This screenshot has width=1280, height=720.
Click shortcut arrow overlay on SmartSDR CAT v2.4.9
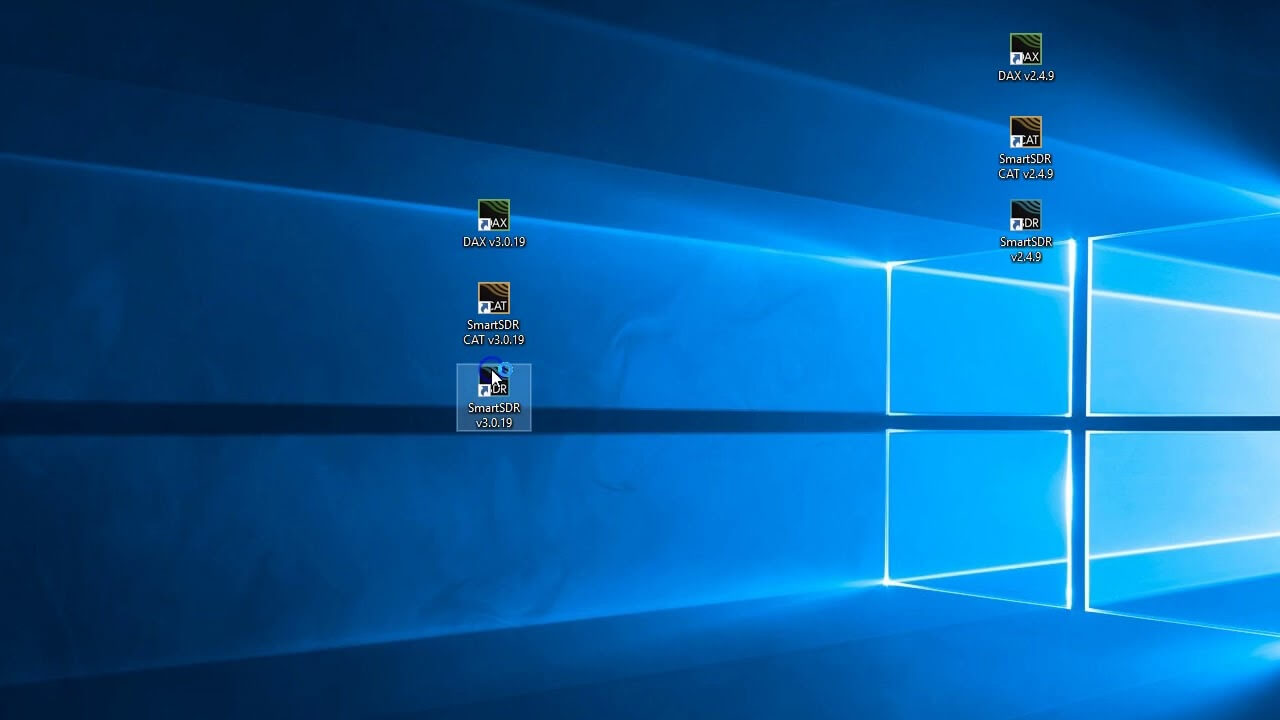click(1016, 142)
